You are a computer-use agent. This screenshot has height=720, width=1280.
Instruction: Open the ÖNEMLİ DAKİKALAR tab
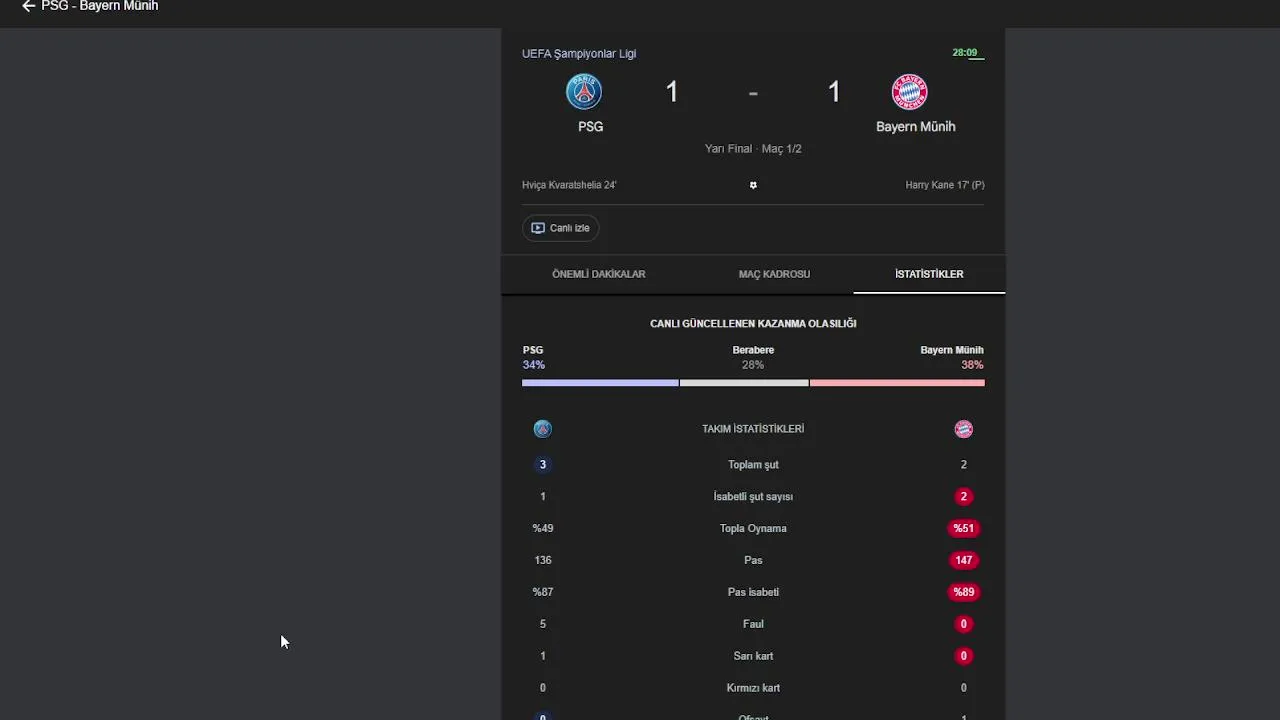pos(598,274)
